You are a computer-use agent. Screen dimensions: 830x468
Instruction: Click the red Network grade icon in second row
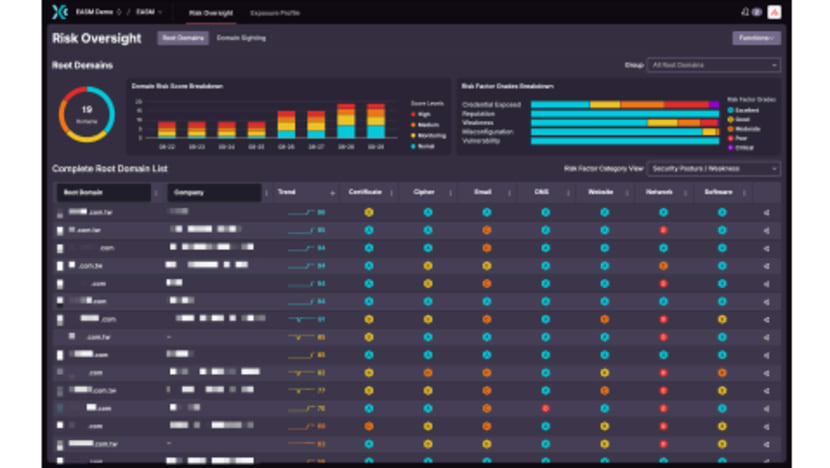663,230
